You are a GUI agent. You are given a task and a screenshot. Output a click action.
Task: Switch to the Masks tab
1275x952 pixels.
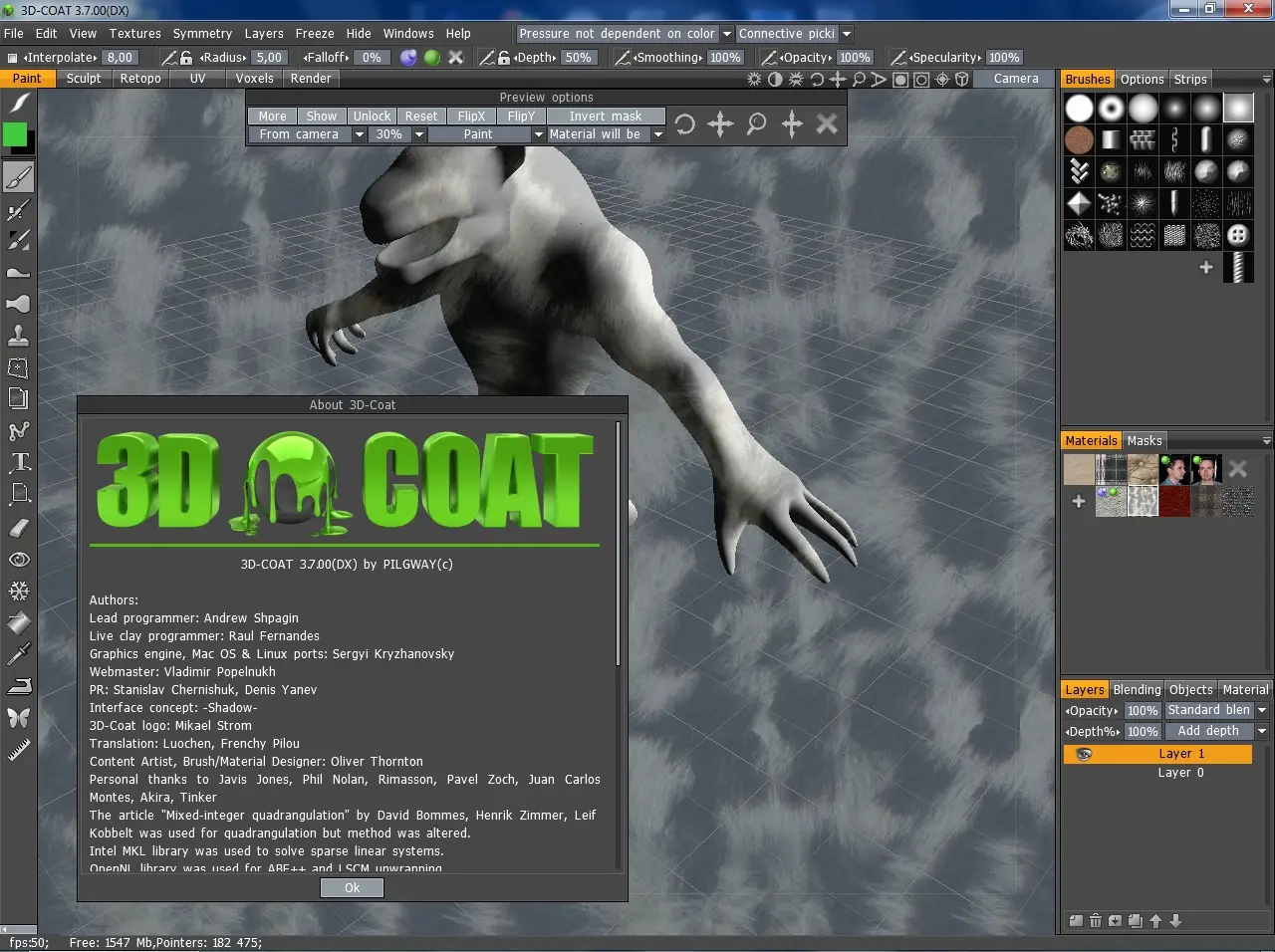[1145, 441]
